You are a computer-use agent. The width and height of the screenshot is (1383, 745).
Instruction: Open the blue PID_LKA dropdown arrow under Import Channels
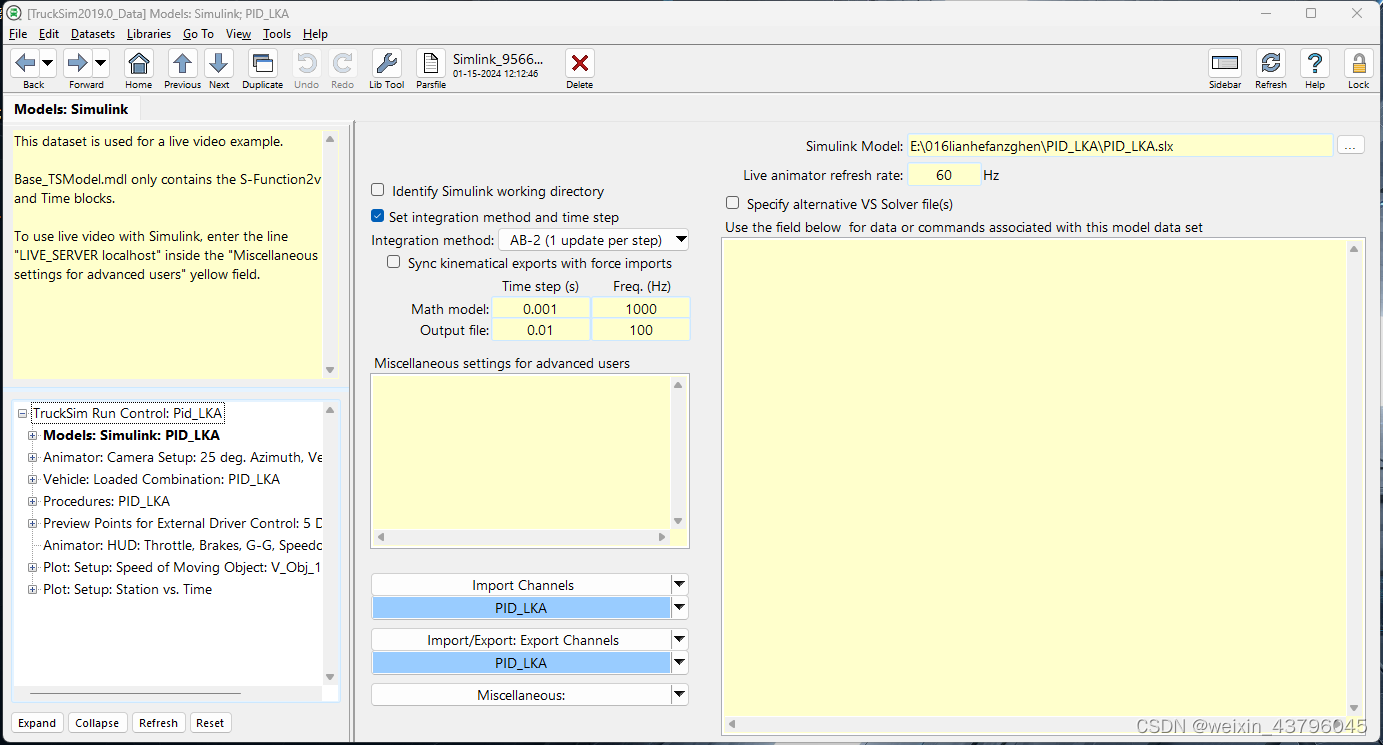pyautogui.click(x=680, y=607)
